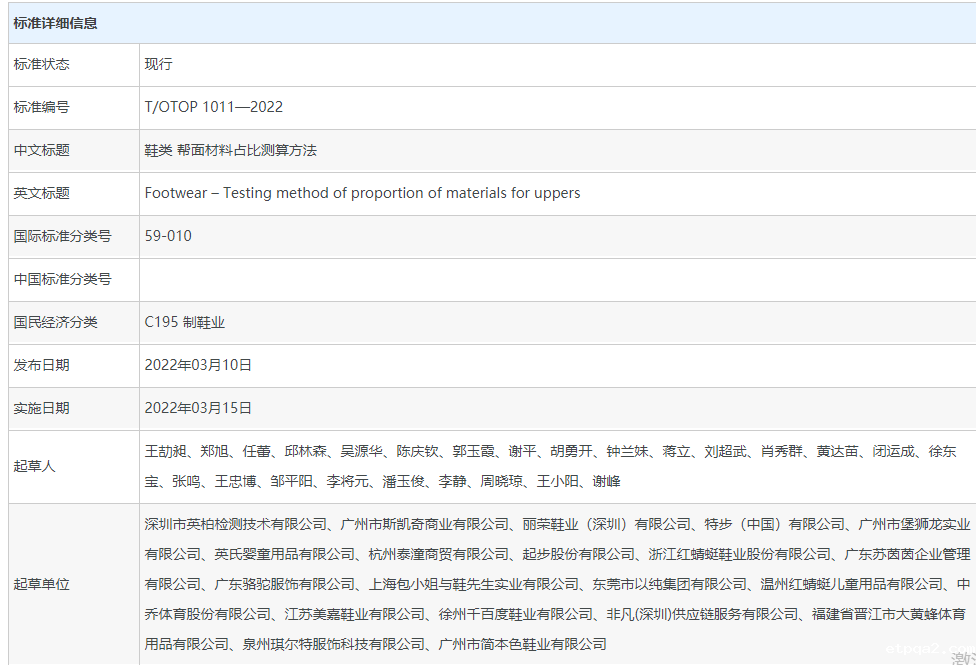Click the 标准编号 row label

42,107
